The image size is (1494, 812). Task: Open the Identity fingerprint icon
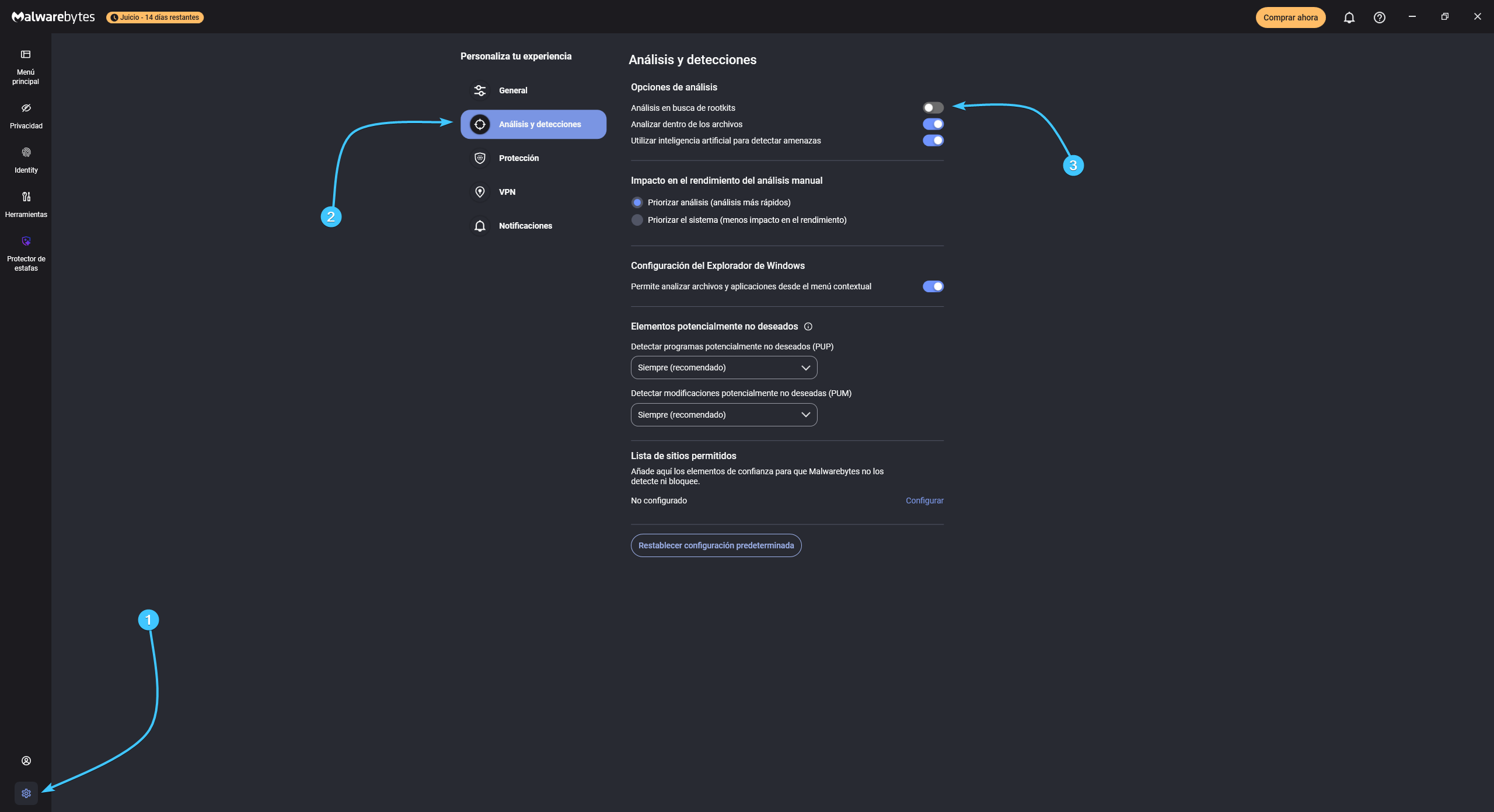point(26,152)
